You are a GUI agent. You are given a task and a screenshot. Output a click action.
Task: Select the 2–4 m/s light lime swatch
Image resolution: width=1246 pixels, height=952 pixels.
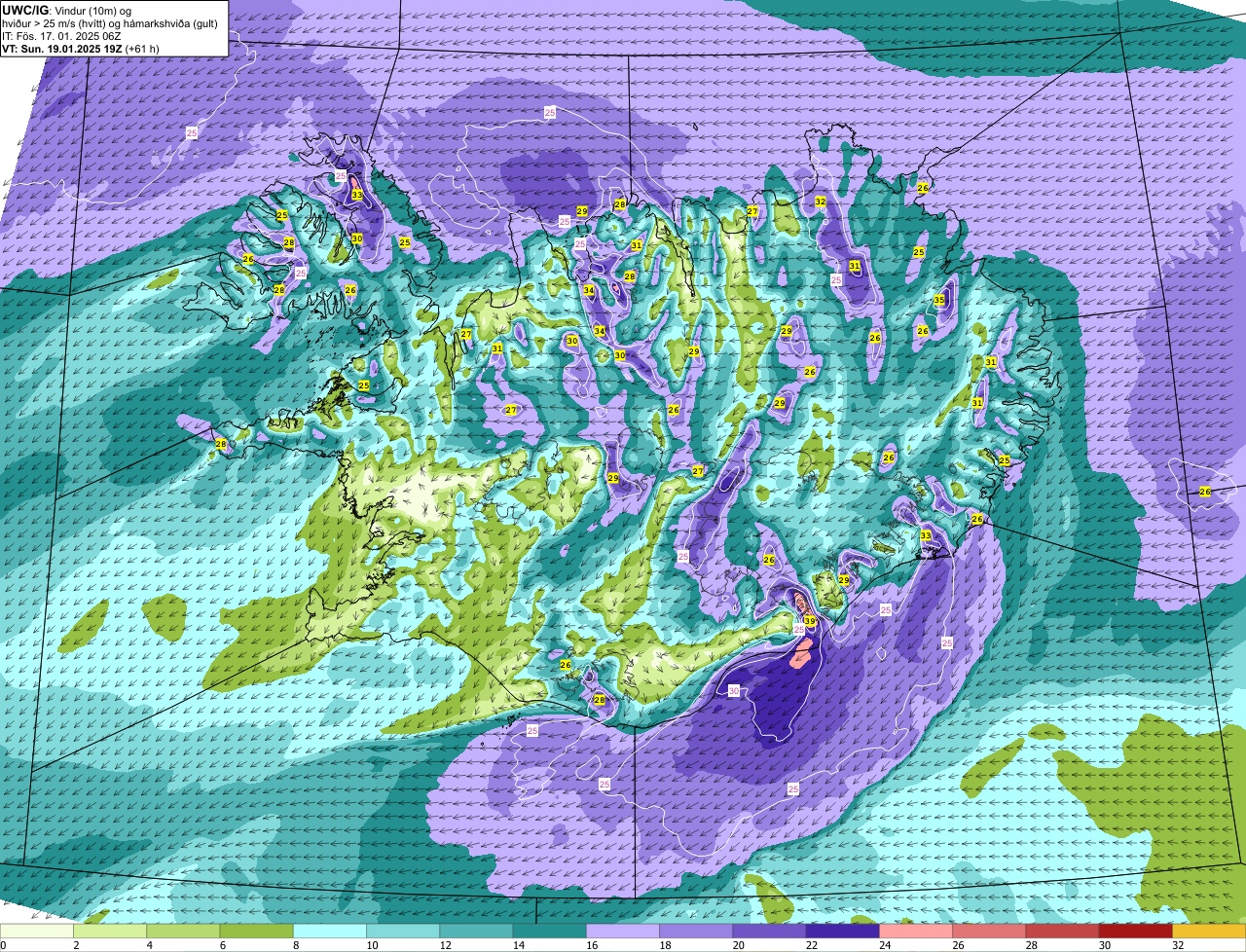point(110,932)
